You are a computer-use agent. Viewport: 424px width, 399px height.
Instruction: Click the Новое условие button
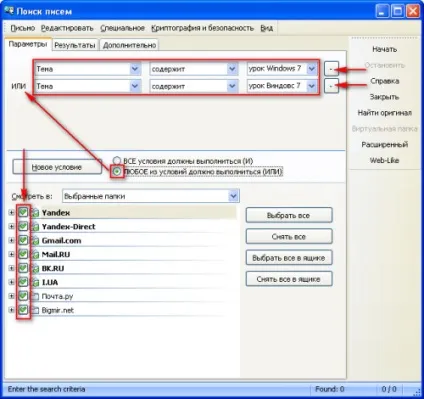pyautogui.click(x=57, y=167)
